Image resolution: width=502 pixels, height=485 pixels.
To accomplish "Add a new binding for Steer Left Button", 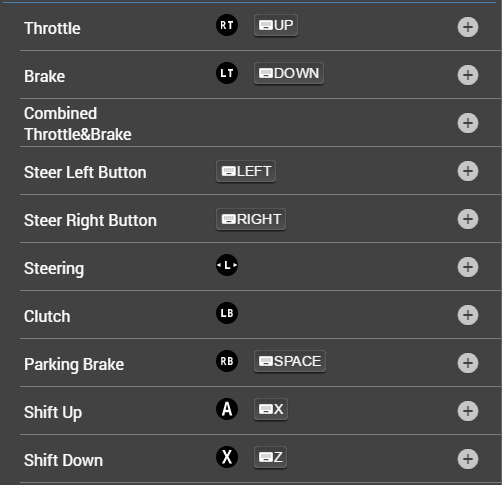I will (468, 171).
